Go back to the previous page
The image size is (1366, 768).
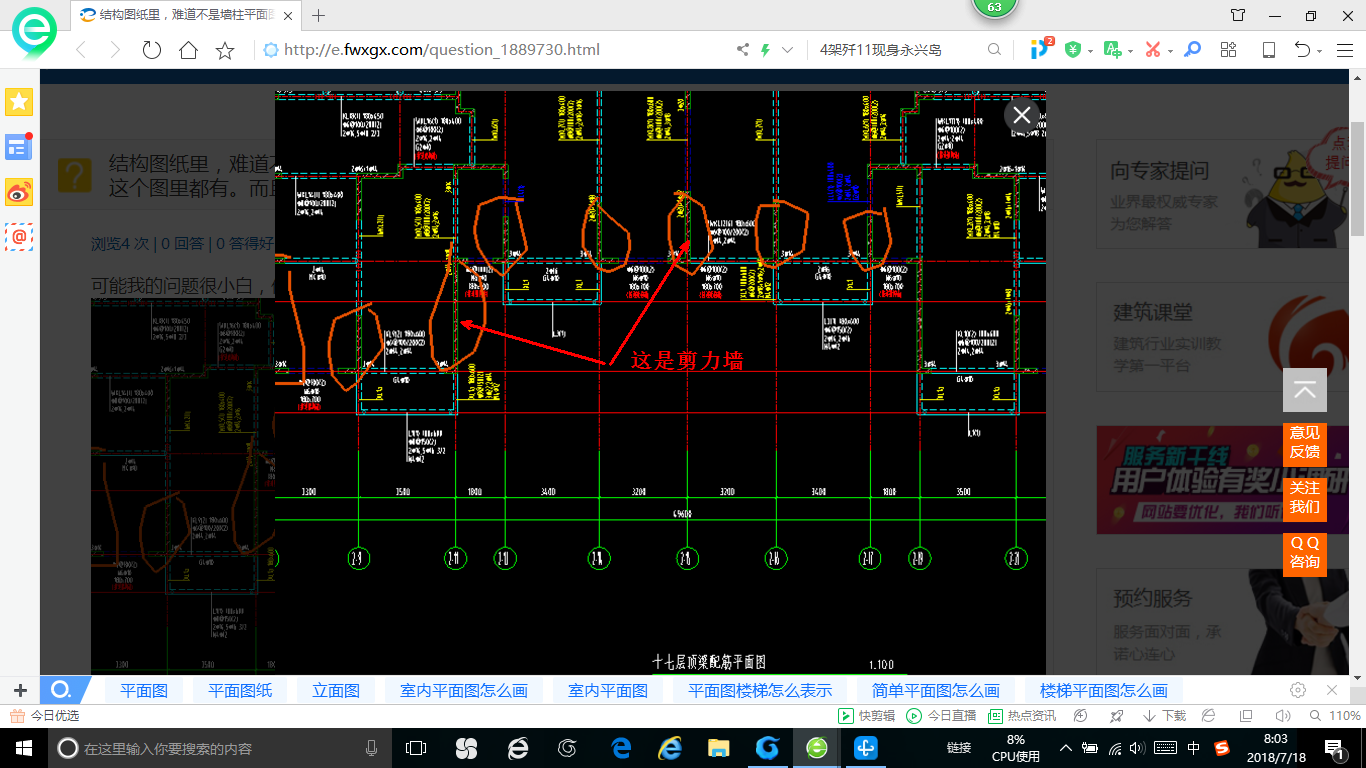tap(81, 50)
